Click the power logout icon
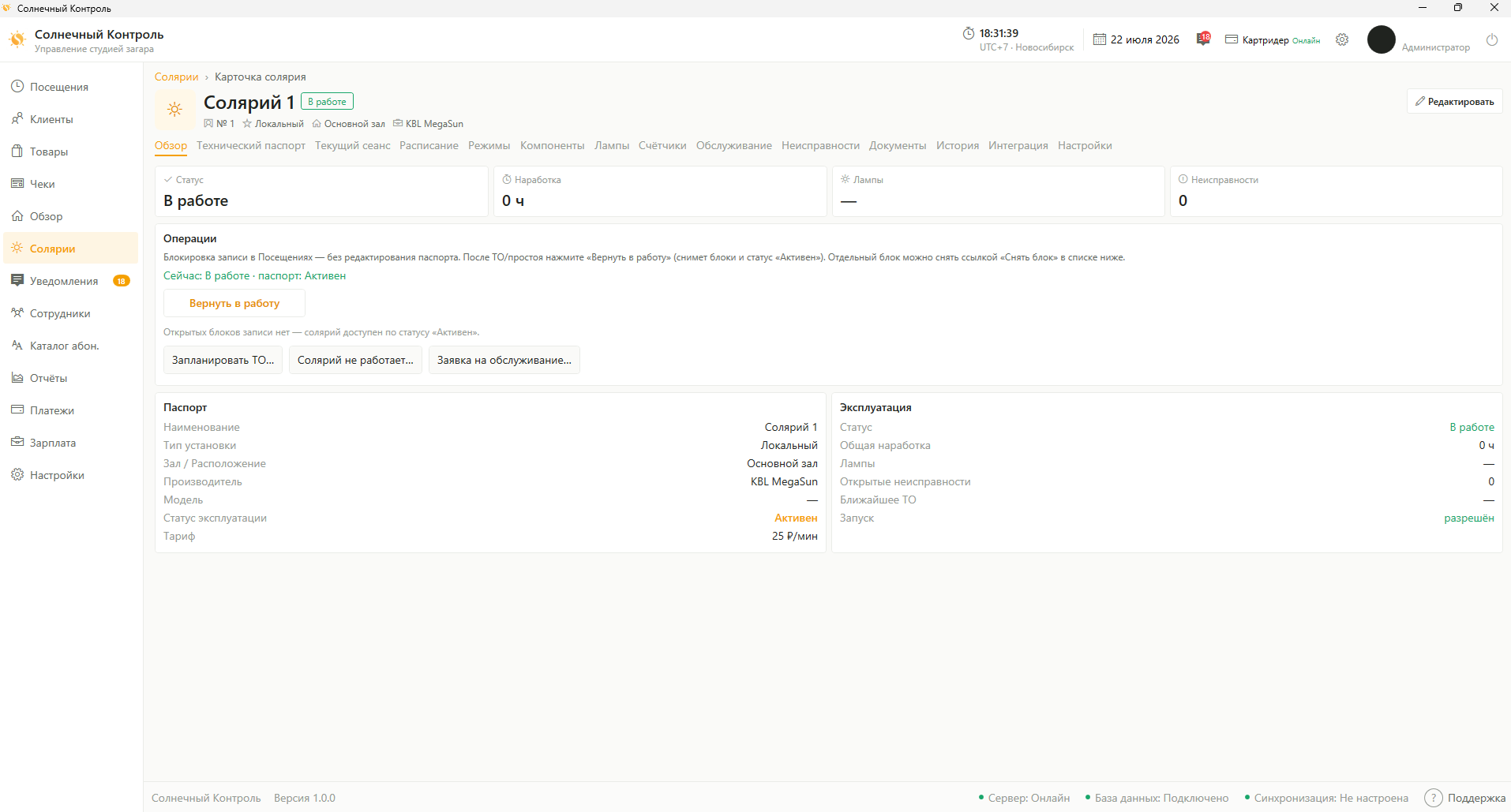Image resolution: width=1511 pixels, height=812 pixels. 1492,39
